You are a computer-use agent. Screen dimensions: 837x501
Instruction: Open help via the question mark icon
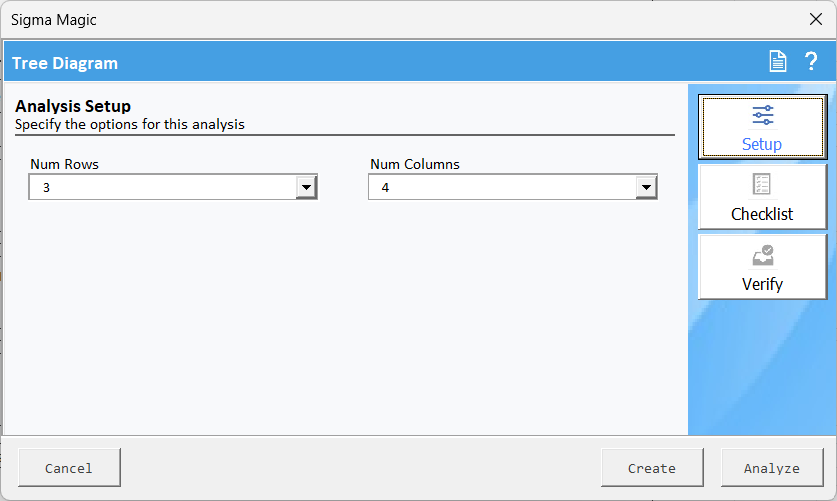[811, 61]
